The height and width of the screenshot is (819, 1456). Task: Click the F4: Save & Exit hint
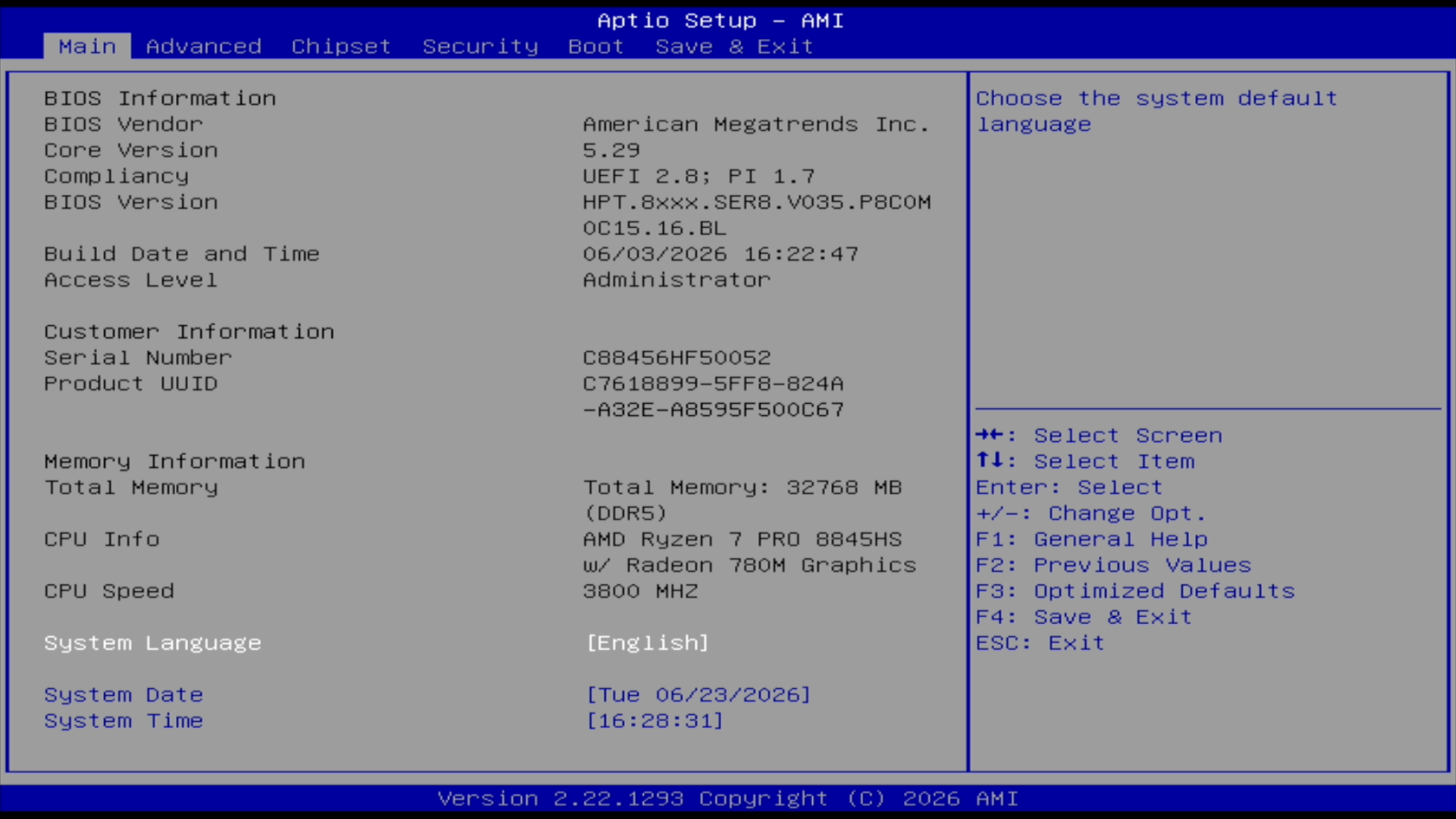pos(1084,617)
